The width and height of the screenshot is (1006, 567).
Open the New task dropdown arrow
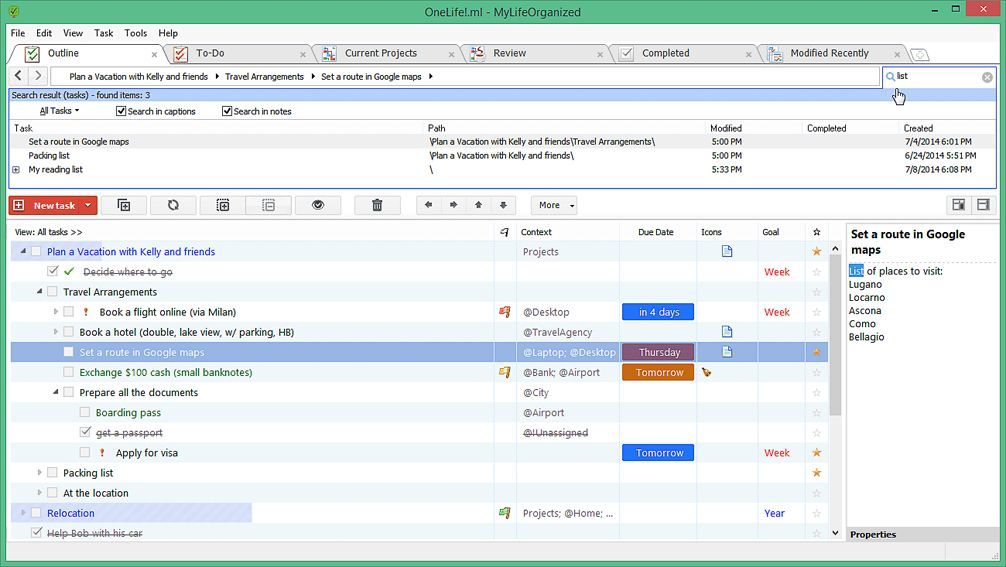click(88, 205)
